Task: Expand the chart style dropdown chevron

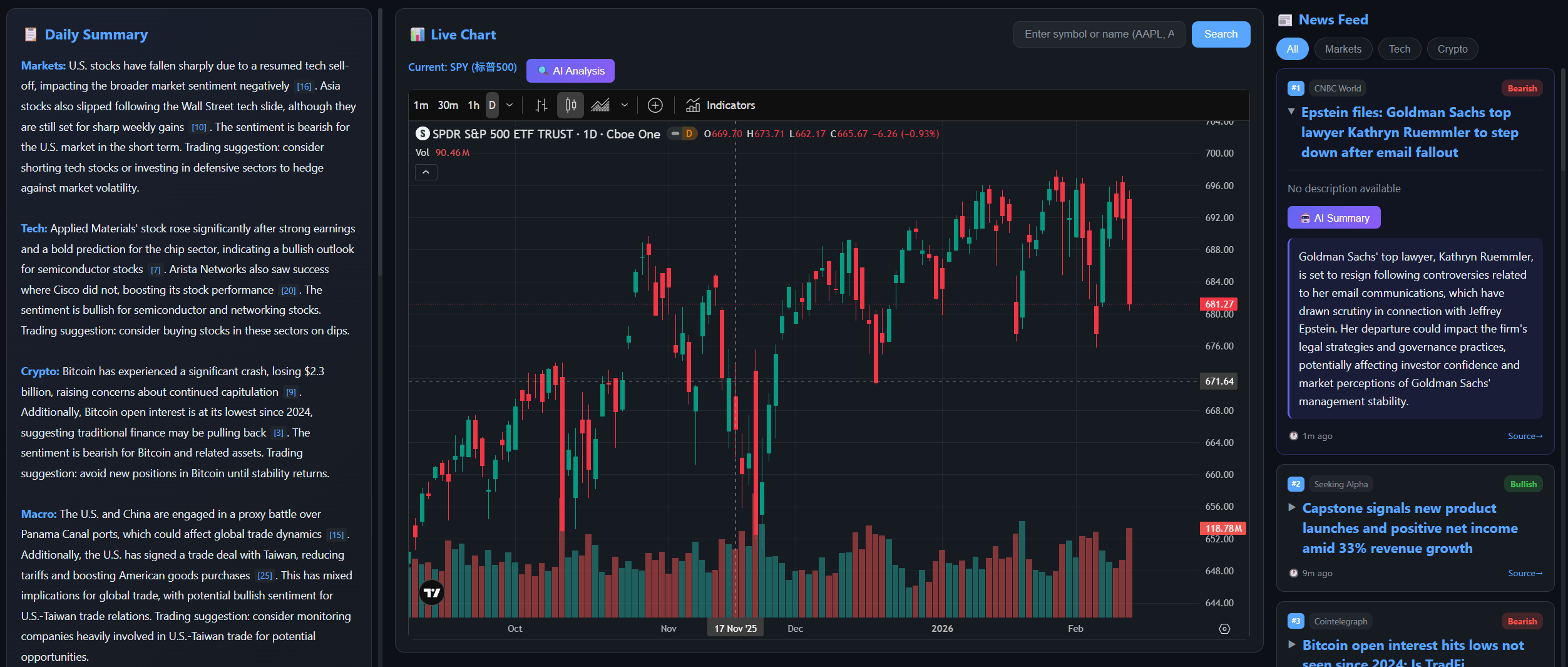Action: click(624, 105)
